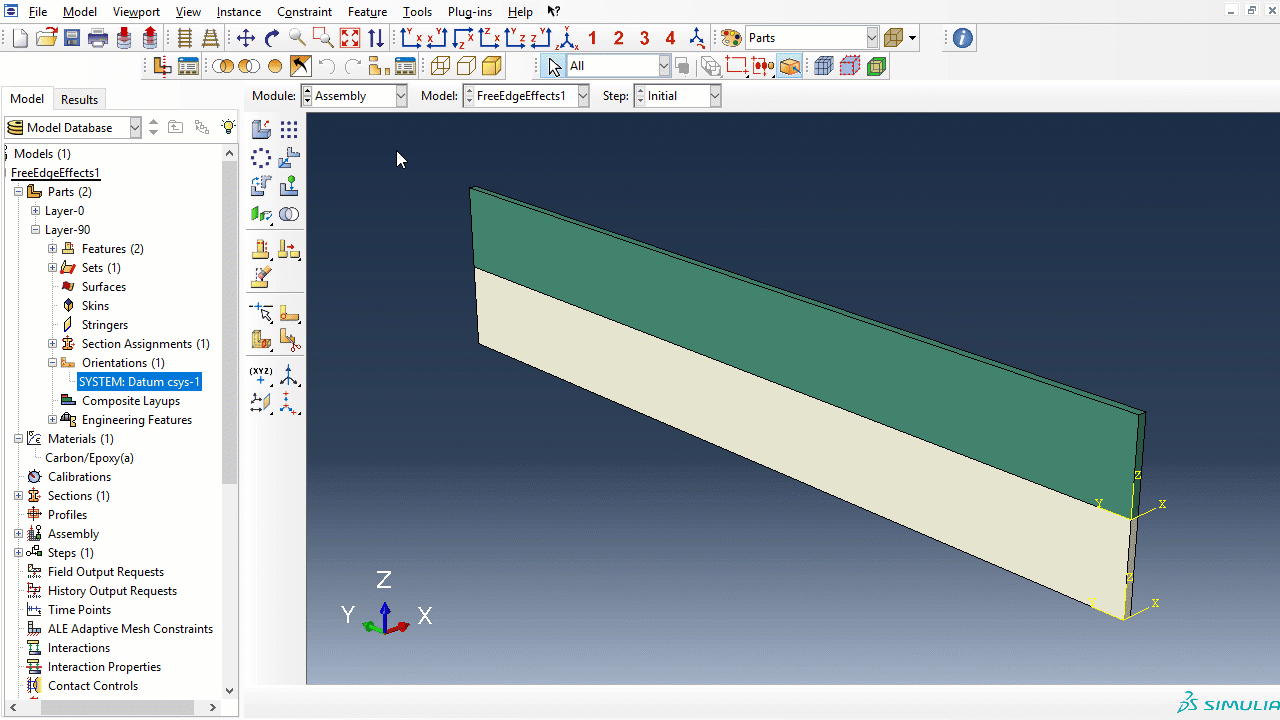1280x720 pixels.
Task: Click the lightbulb icon in model tree header
Action: (x=228, y=127)
